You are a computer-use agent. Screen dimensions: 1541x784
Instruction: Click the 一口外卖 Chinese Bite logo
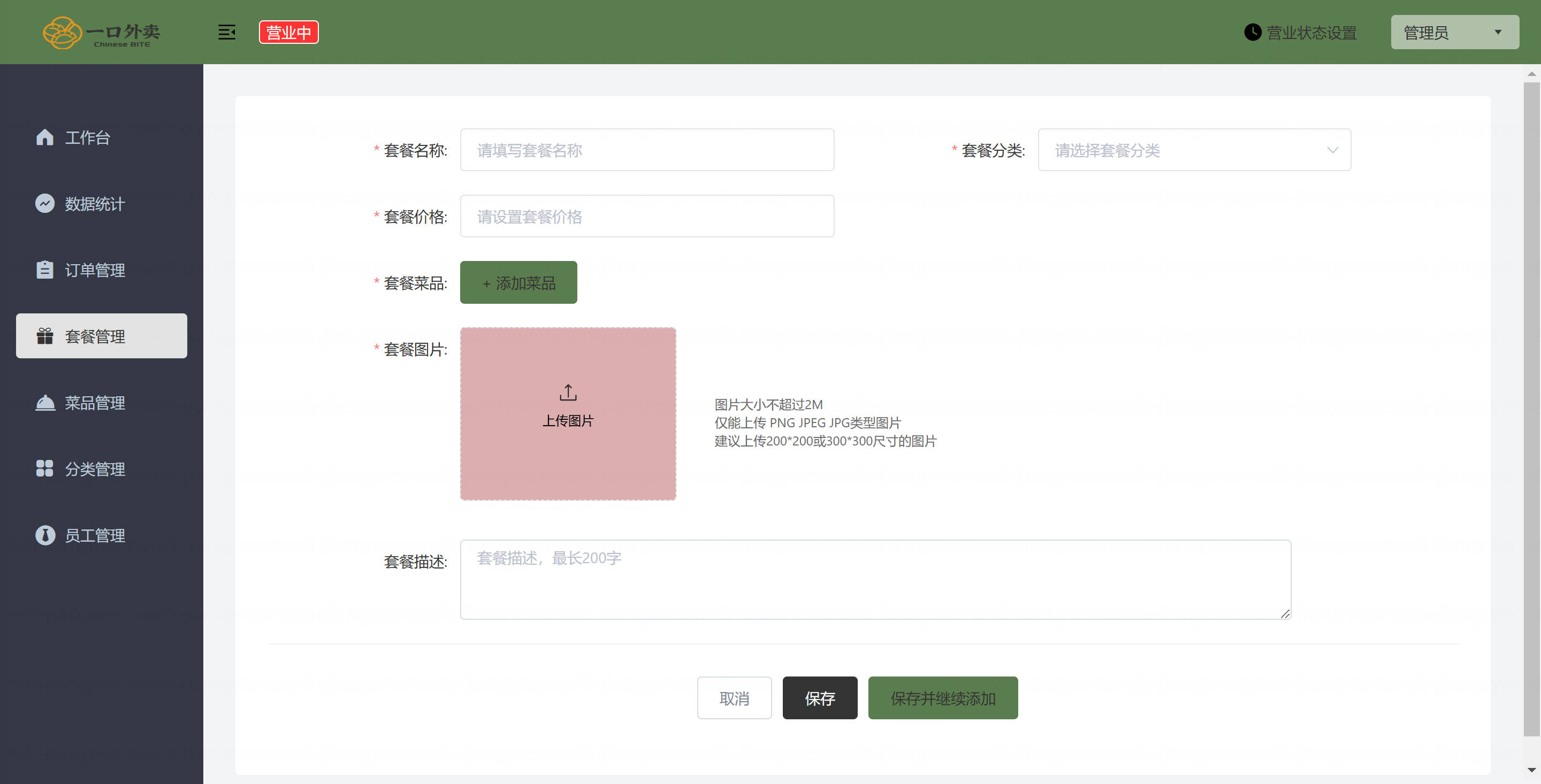pyautogui.click(x=102, y=32)
